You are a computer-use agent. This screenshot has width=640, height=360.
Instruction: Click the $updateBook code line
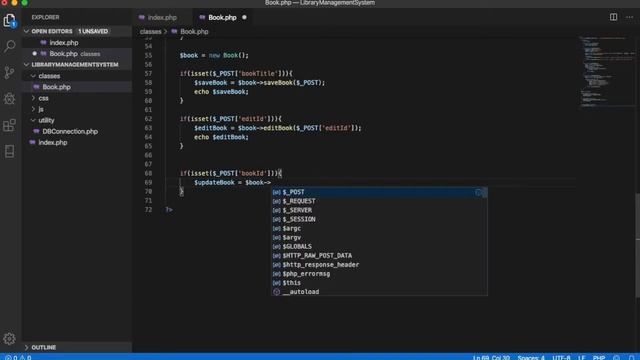pos(232,182)
